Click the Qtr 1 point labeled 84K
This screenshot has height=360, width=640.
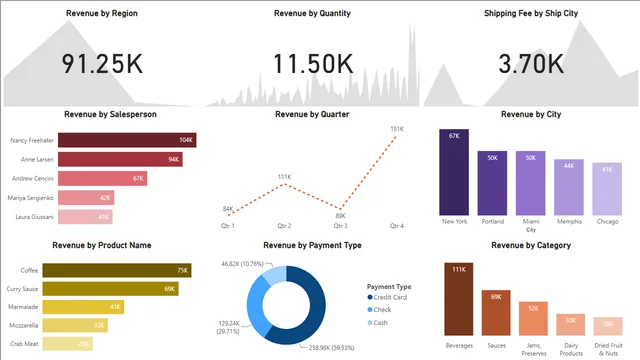point(228,215)
